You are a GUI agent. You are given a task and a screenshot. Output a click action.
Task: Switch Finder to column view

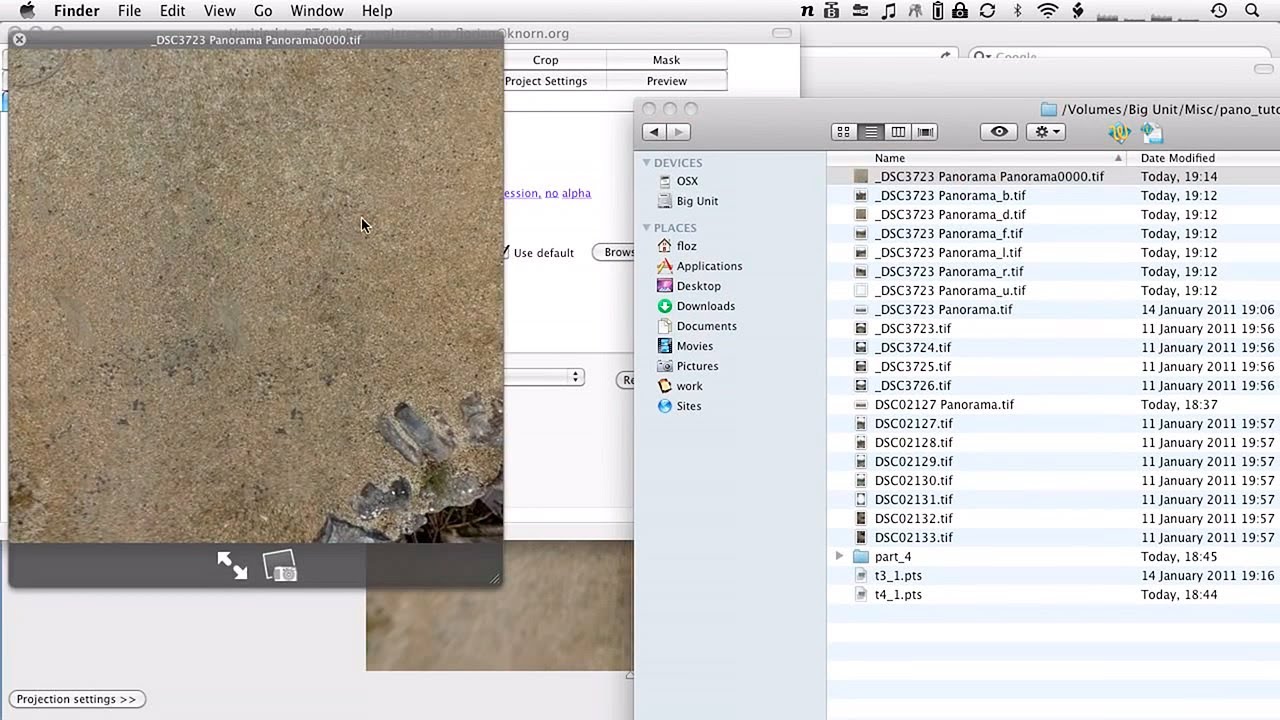898,132
